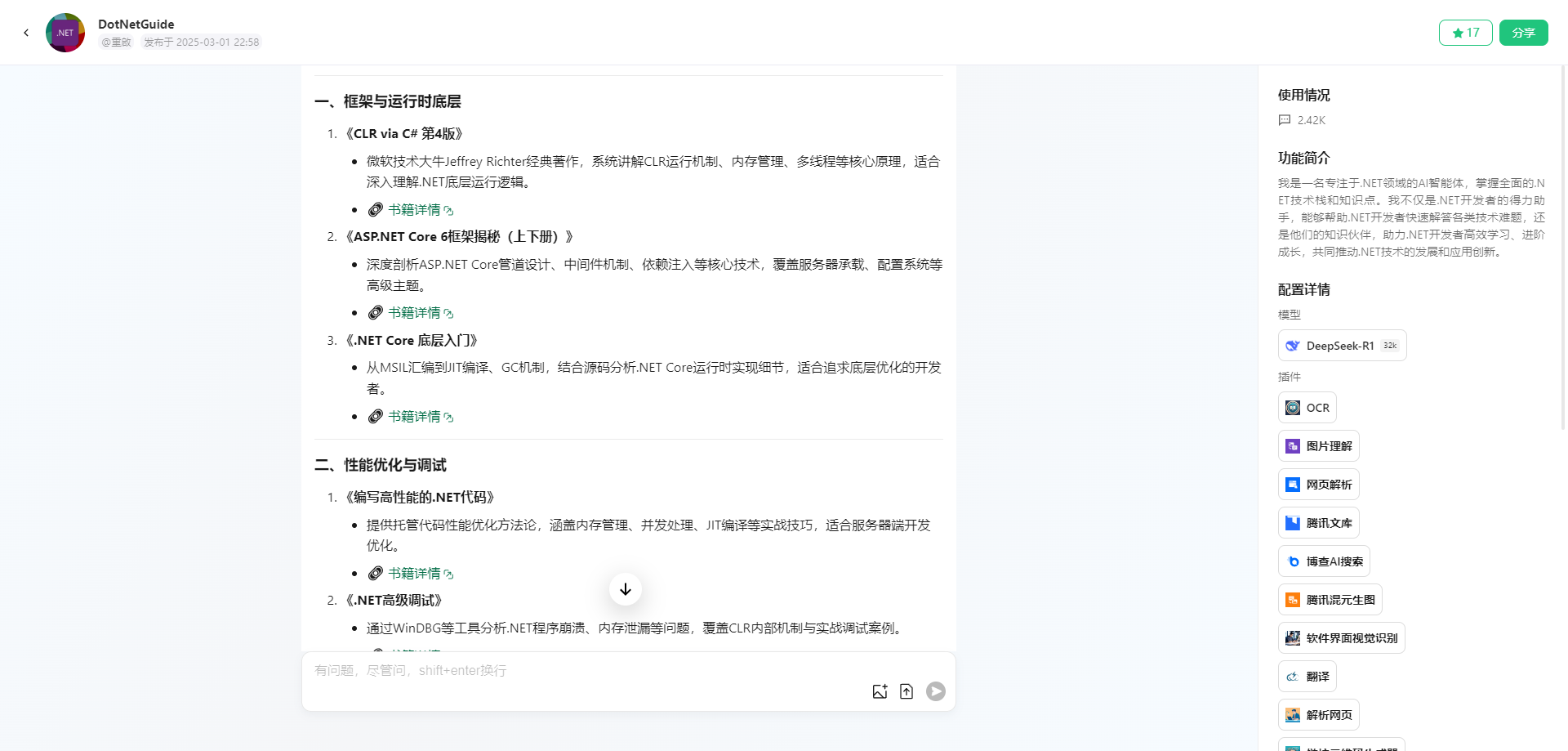Select the DeepSeek-R1 model chip

[1342, 346]
